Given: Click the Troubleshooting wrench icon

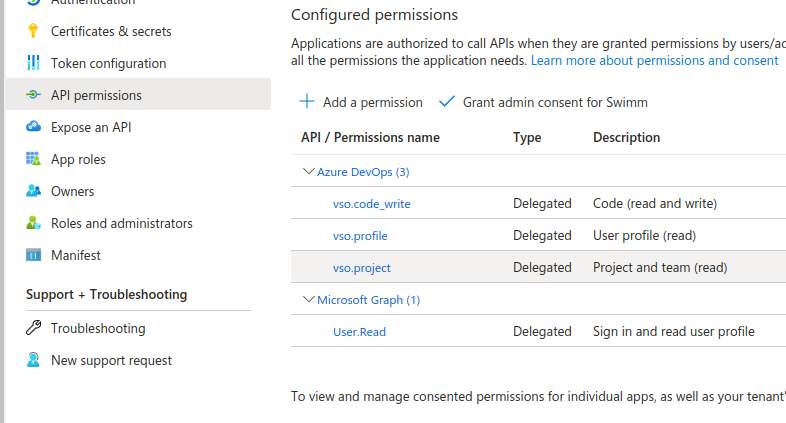Looking at the screenshot, I should pos(33,328).
